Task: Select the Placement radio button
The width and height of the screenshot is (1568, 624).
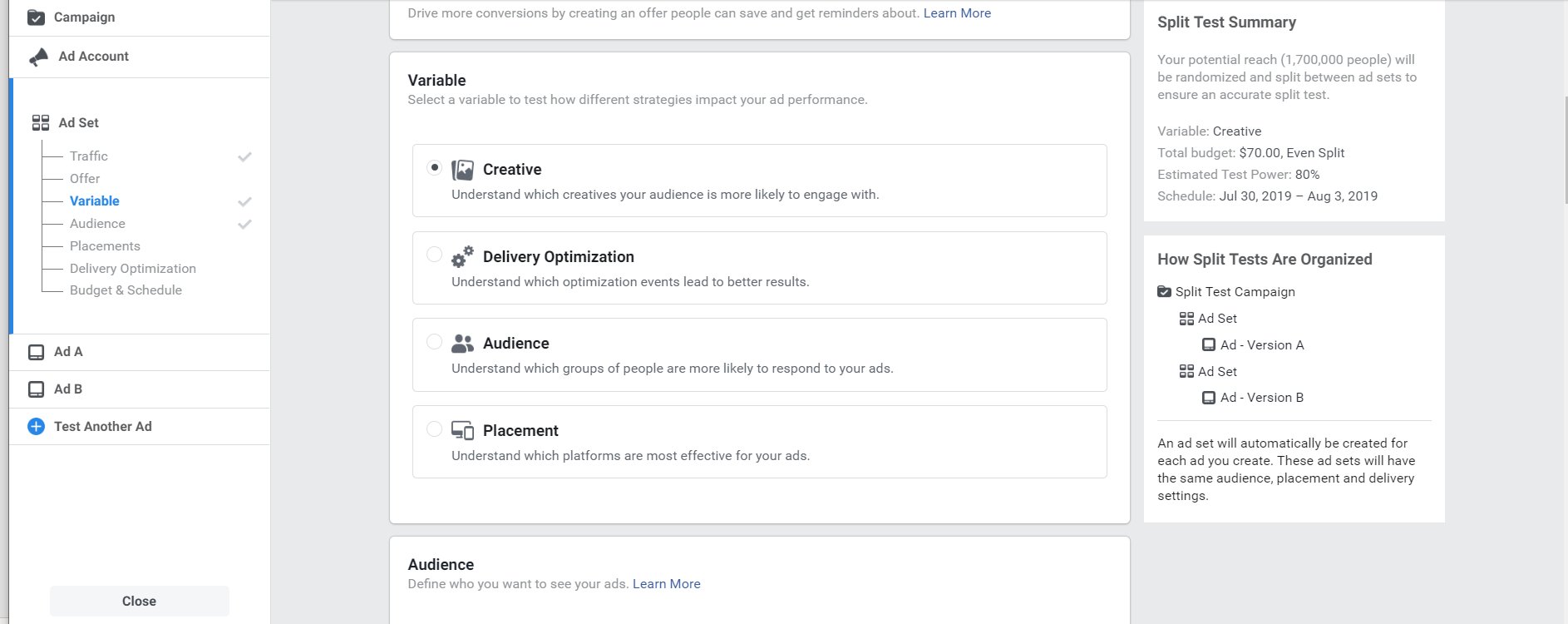Action: (x=434, y=428)
